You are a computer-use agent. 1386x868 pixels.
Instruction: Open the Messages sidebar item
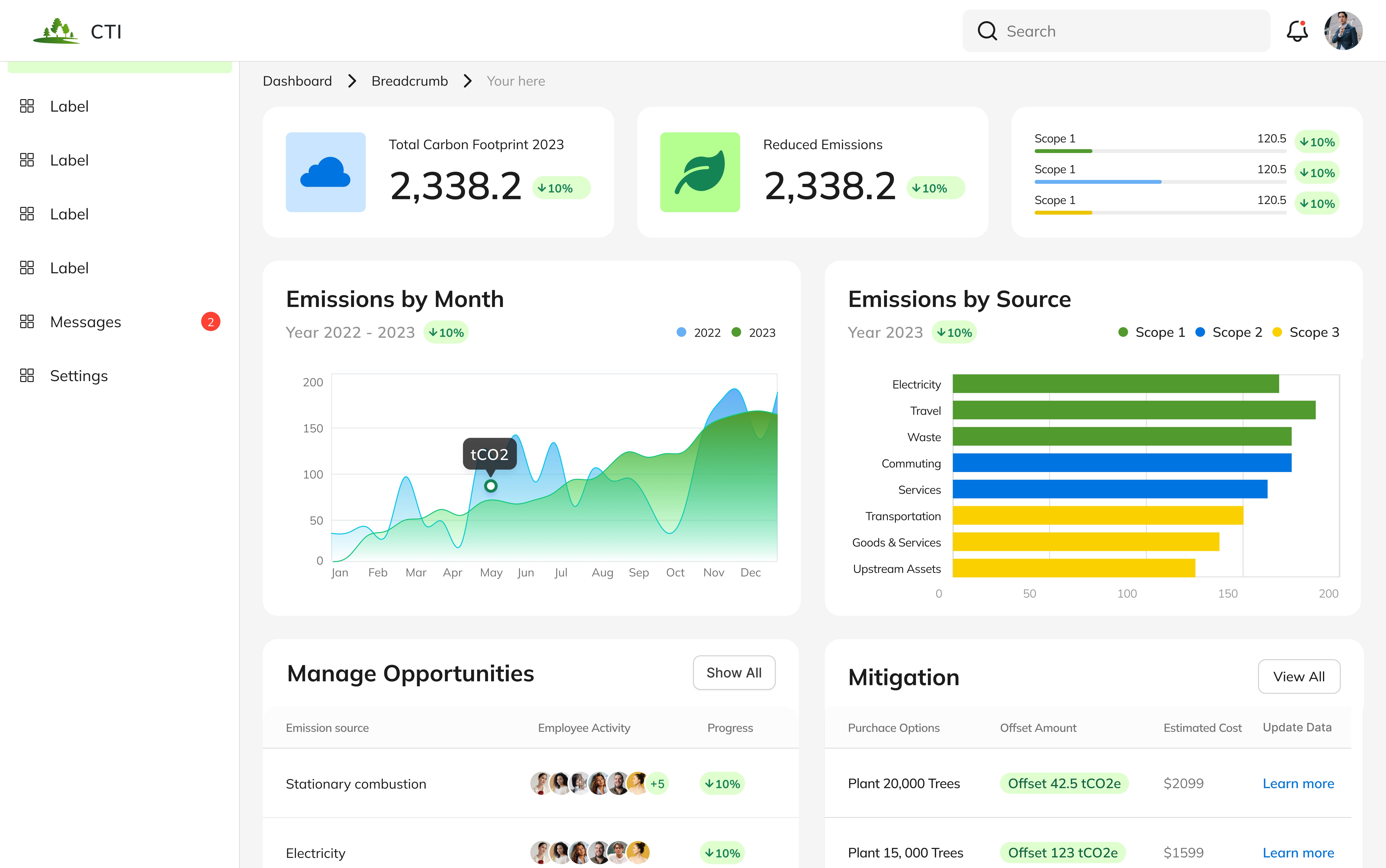point(119,321)
